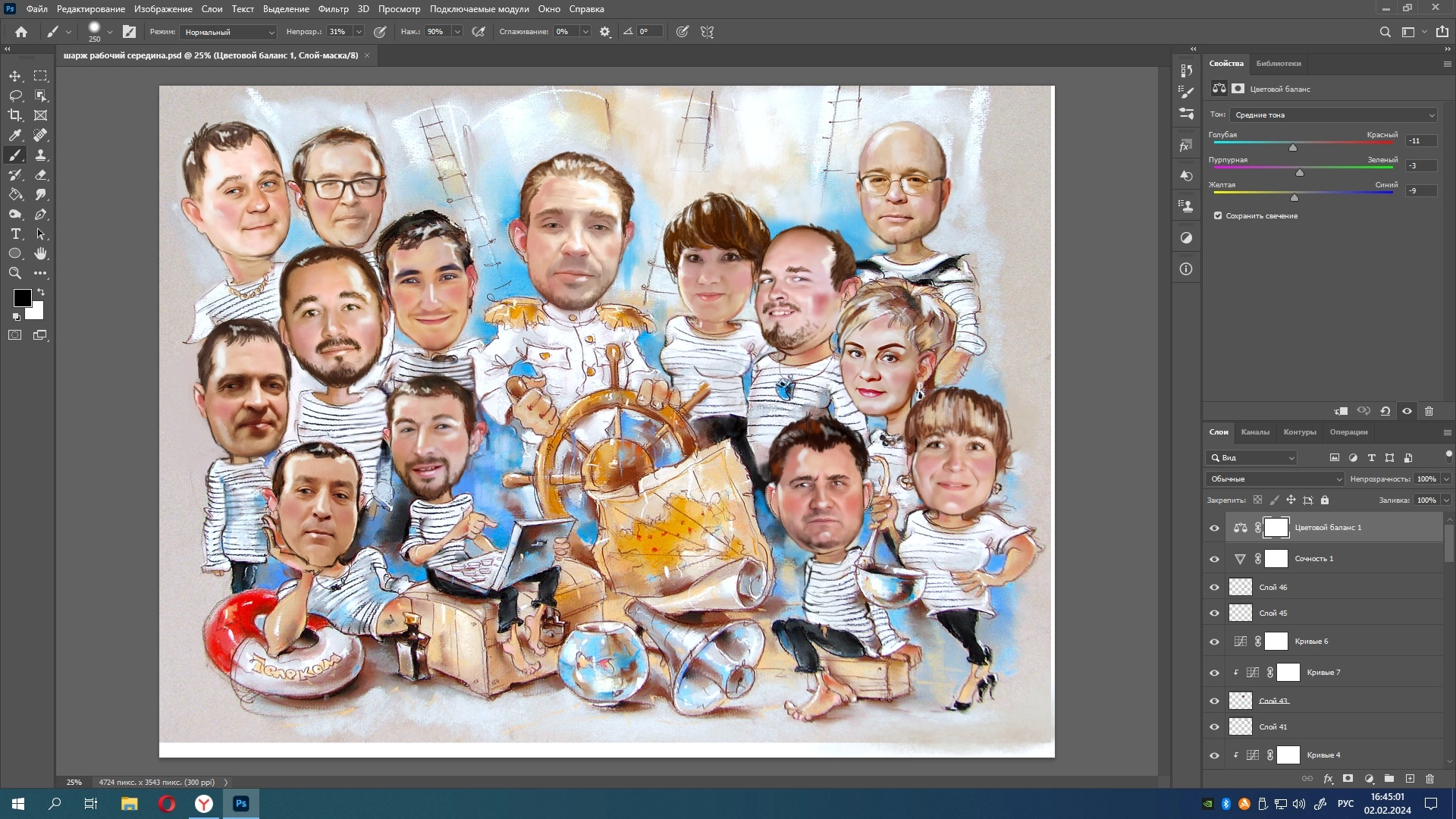The width and height of the screenshot is (1456, 819).
Task: Open the Библиотеки panel tab
Action: pyautogui.click(x=1278, y=64)
